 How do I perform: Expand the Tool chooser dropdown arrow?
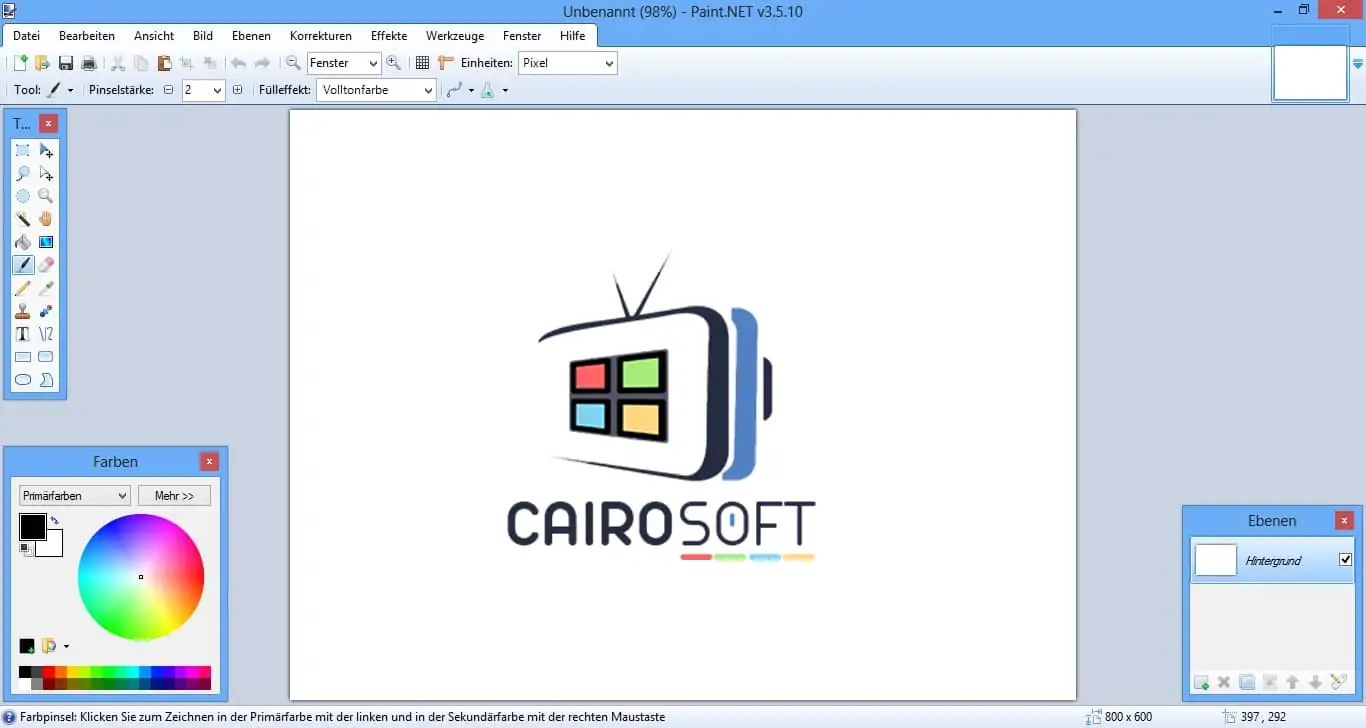tap(70, 90)
